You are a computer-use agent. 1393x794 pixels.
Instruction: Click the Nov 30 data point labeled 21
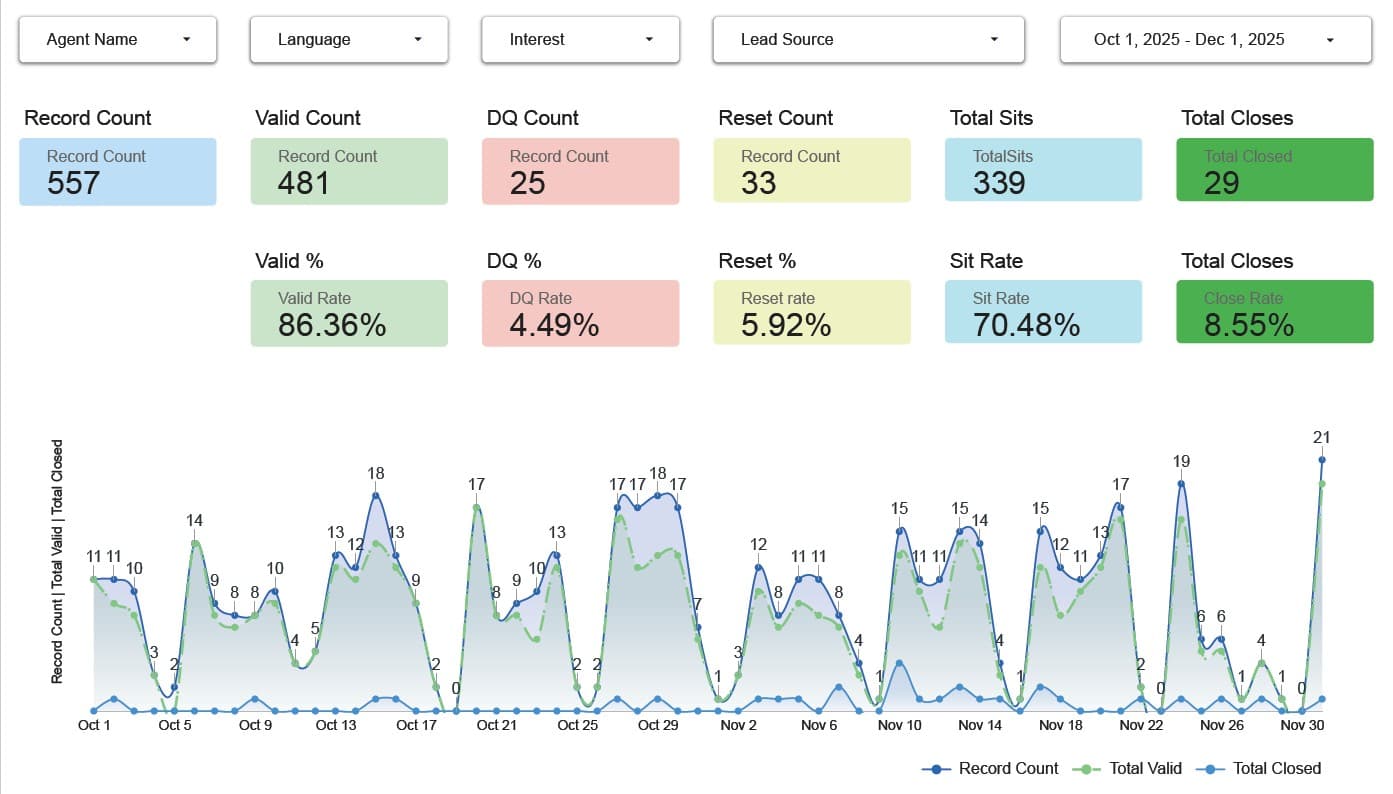(1322, 459)
